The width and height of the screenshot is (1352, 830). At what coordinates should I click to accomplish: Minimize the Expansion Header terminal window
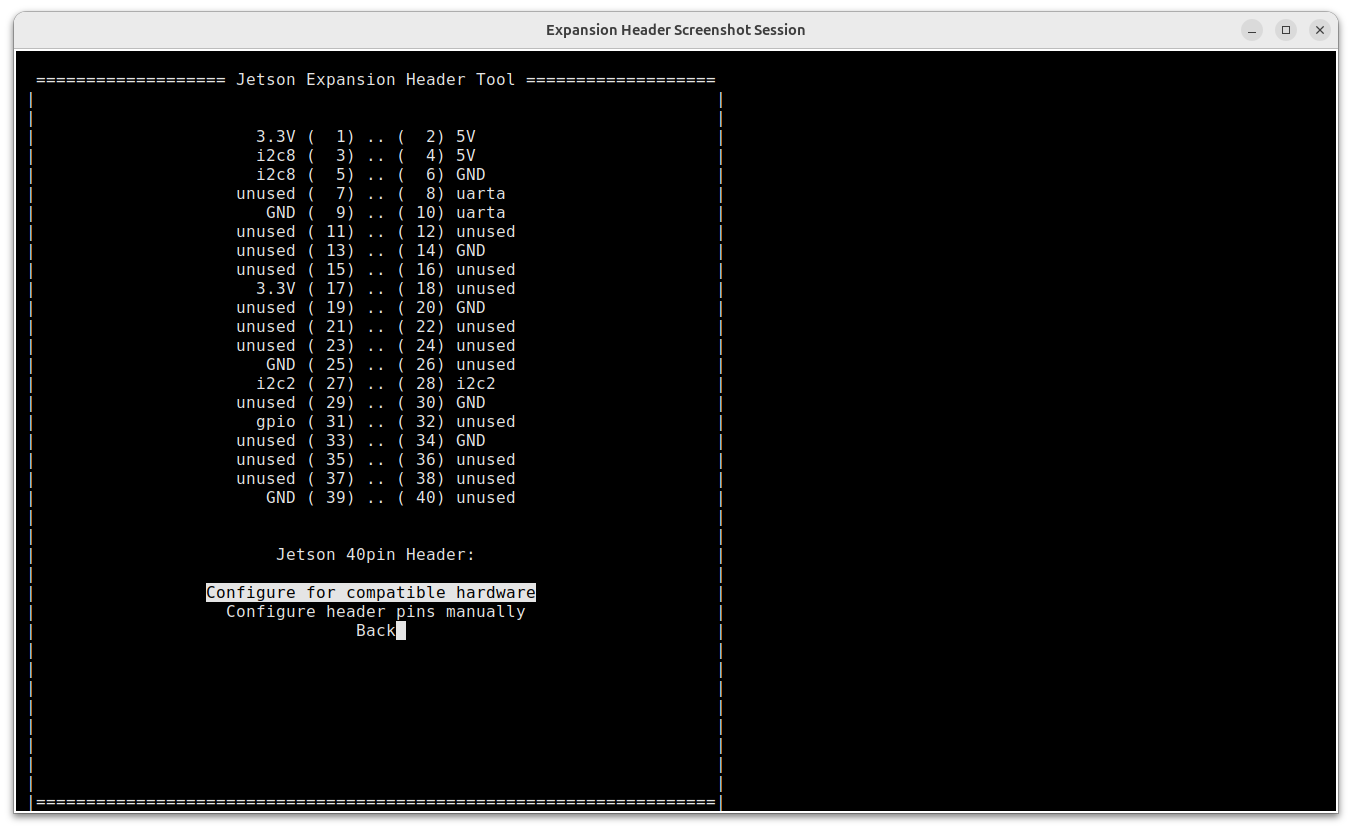tap(1252, 30)
